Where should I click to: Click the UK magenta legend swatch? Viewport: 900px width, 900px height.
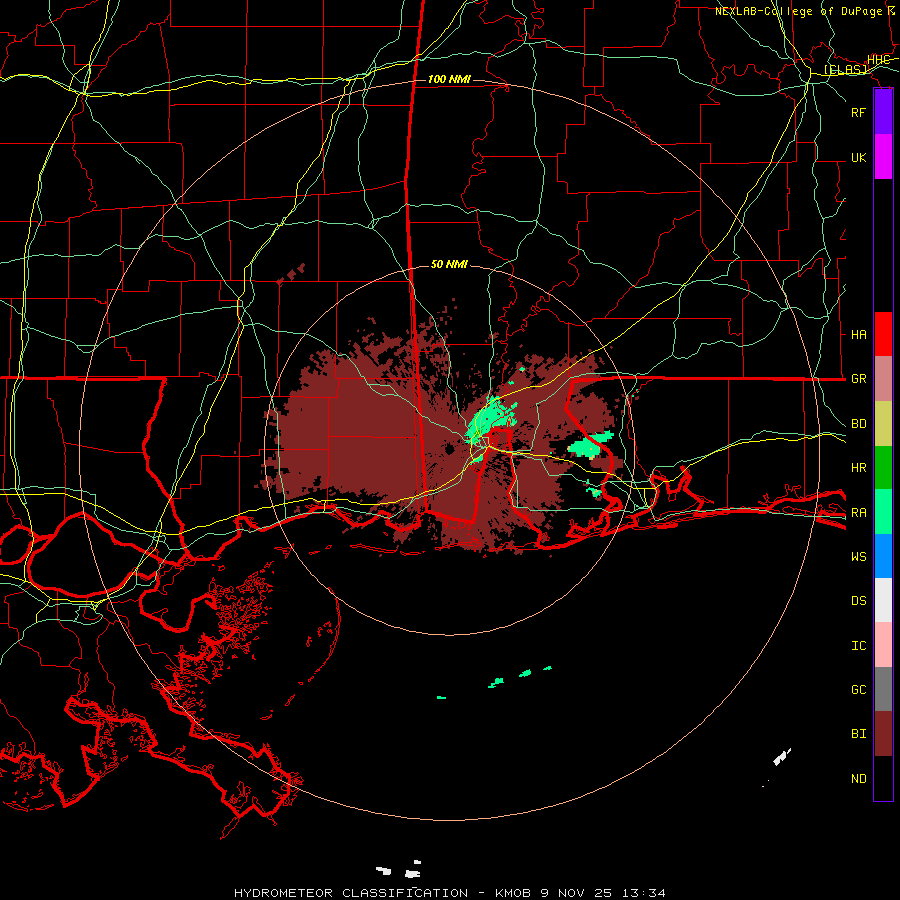(883, 157)
